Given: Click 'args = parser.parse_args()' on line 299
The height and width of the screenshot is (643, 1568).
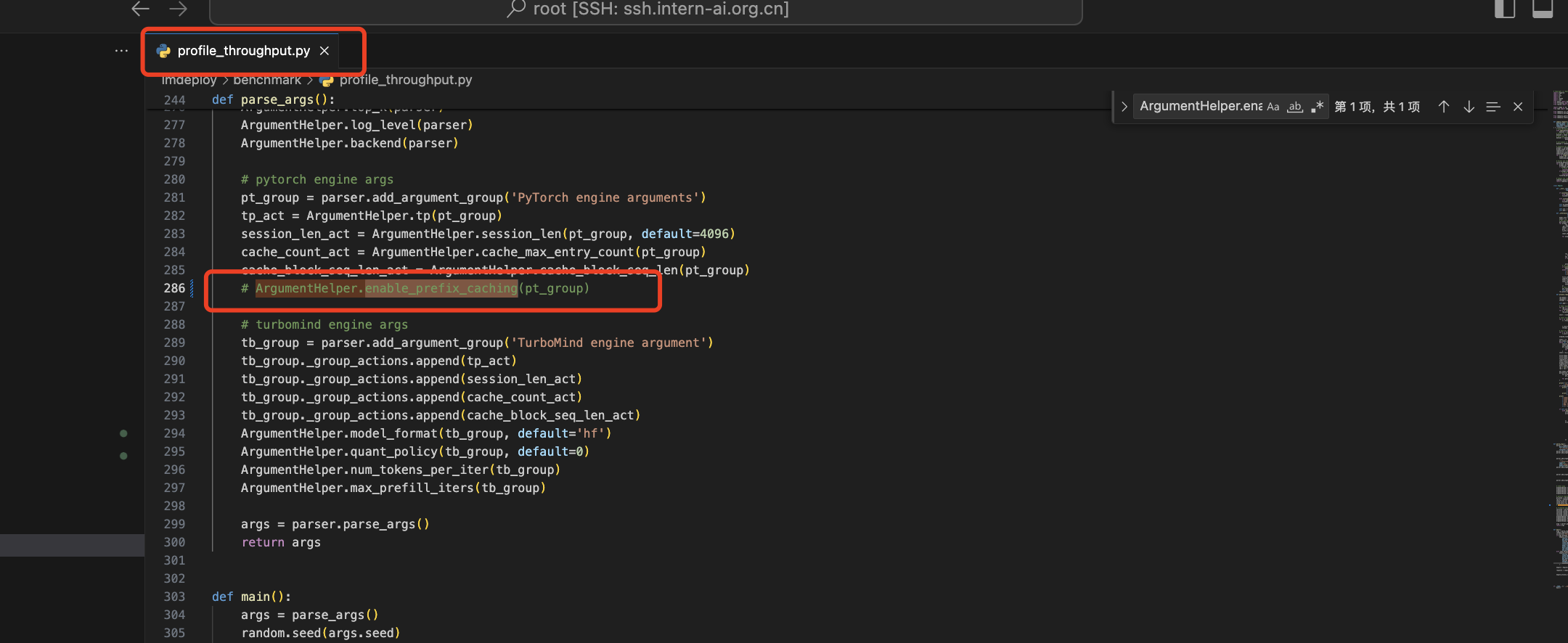Looking at the screenshot, I should coord(335,524).
